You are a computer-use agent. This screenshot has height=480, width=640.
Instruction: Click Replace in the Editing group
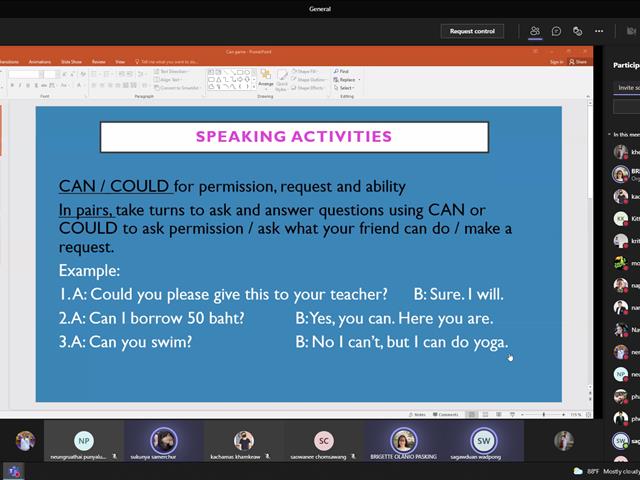tap(344, 80)
